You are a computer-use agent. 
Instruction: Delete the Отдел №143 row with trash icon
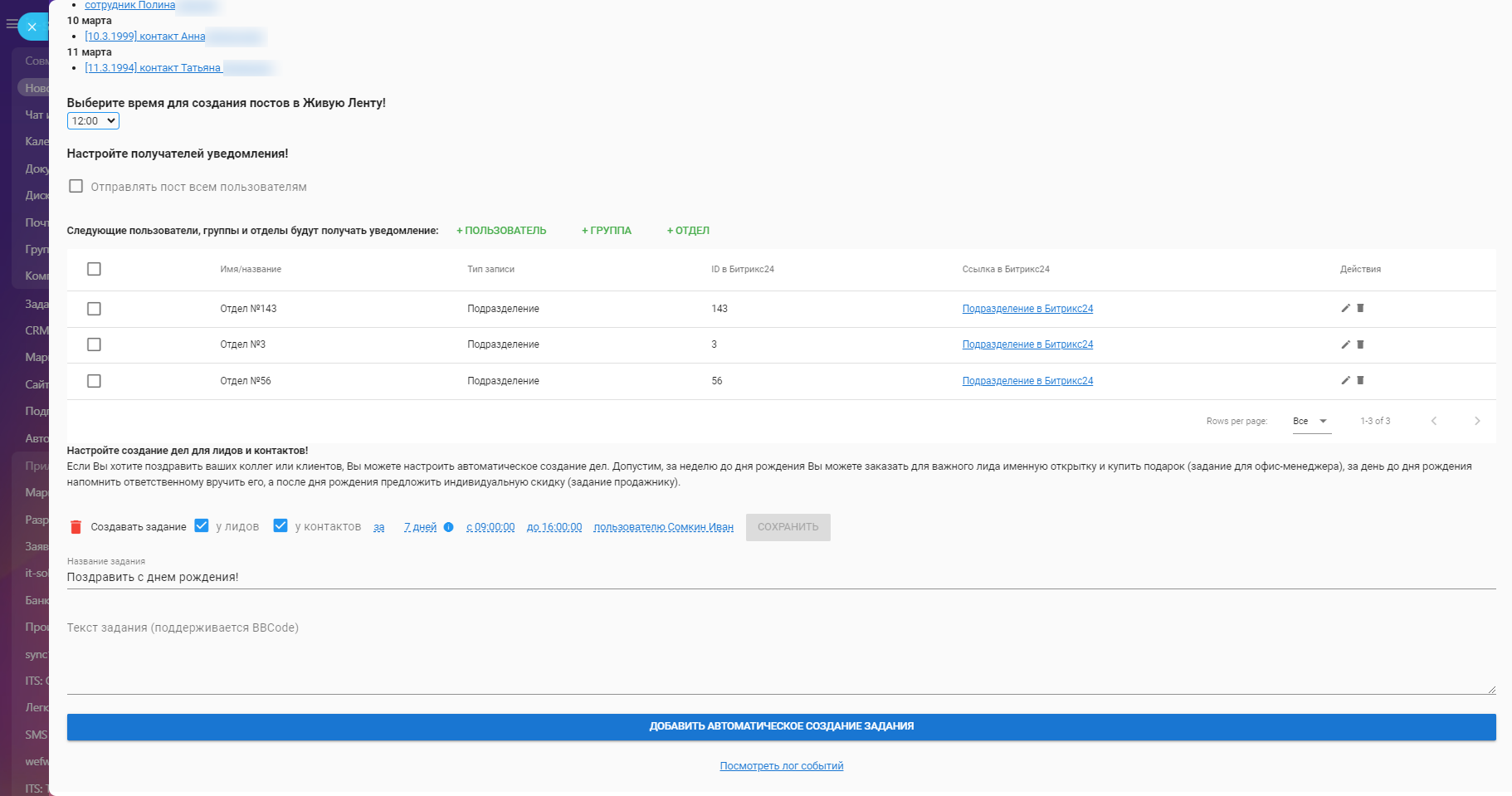[x=1360, y=308]
